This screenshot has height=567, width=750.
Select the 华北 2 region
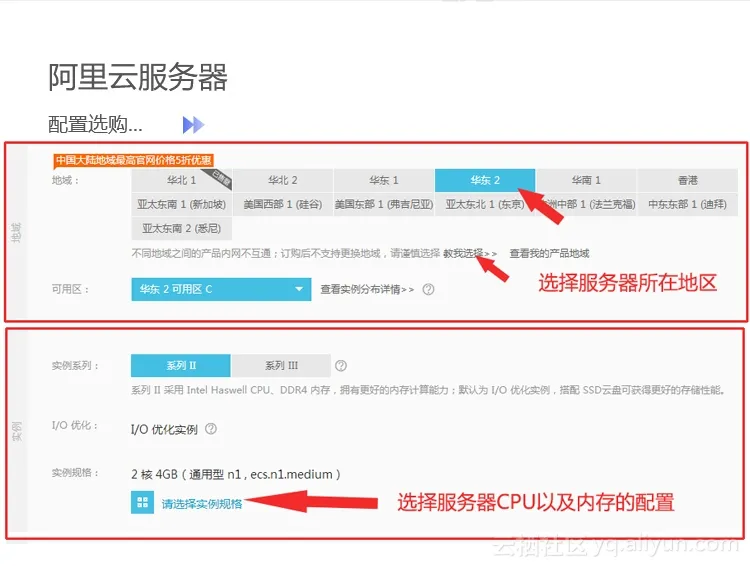tap(283, 180)
